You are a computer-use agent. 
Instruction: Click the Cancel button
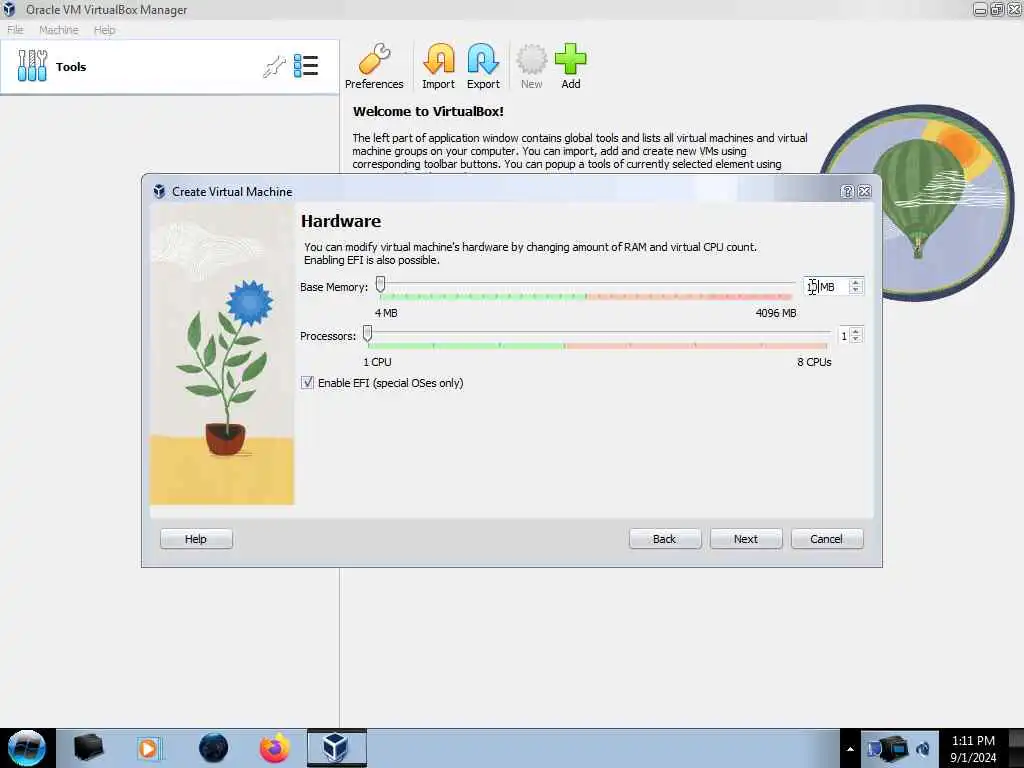[827, 539]
